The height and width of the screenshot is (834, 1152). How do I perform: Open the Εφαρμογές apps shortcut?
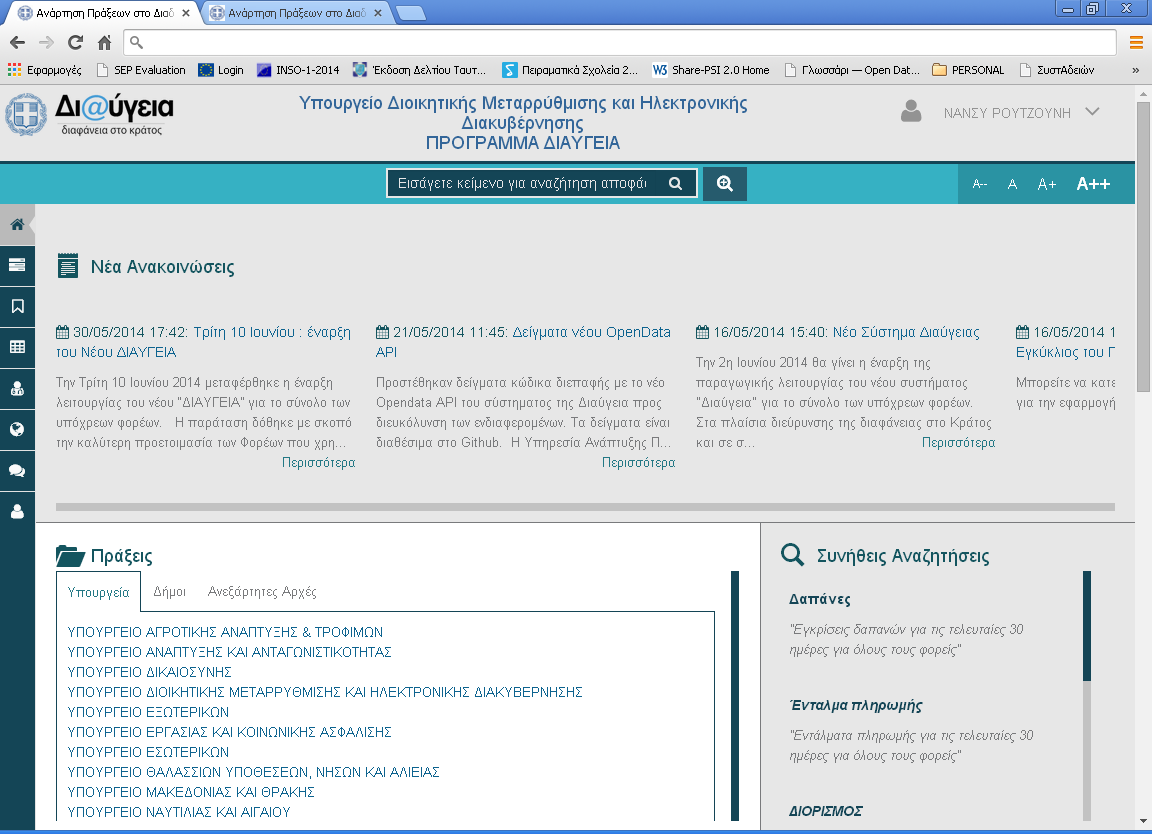coord(45,70)
